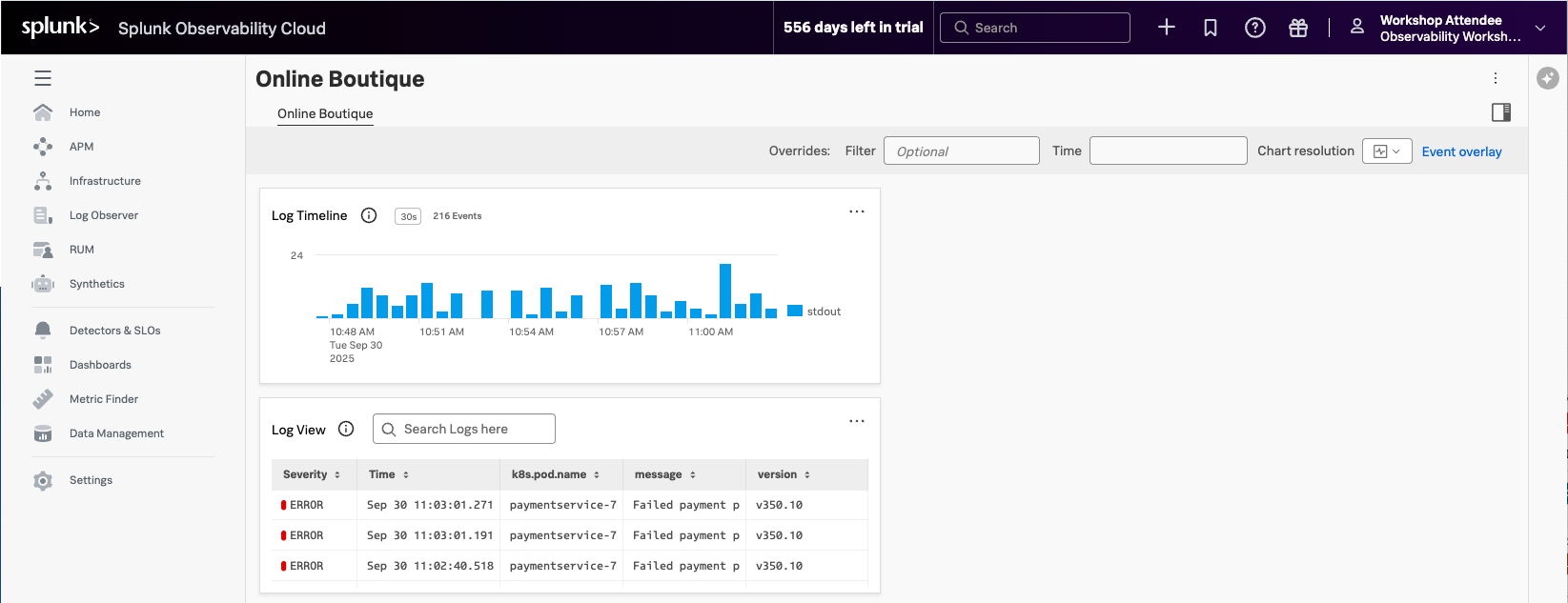Click the Event overlay link
Image resolution: width=1568 pixels, height=603 pixels.
(1461, 151)
